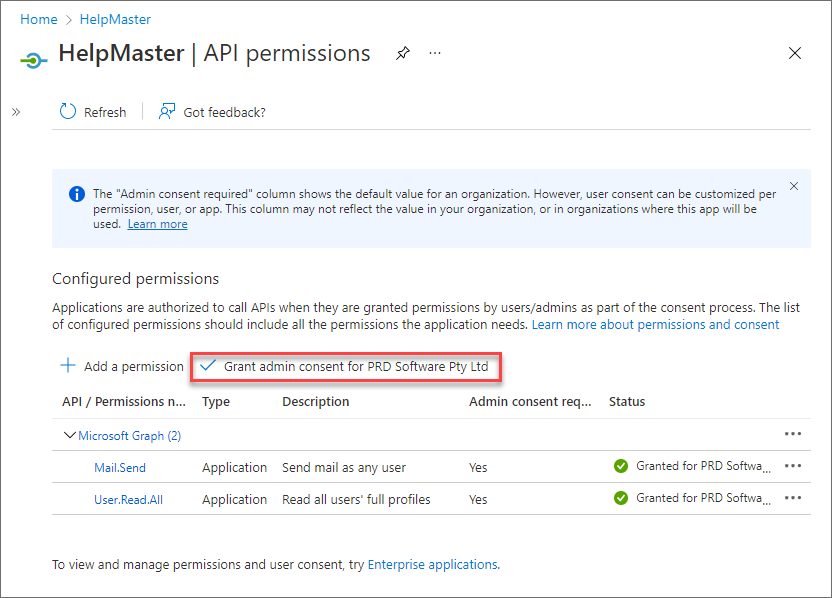832x598 pixels.
Task: Follow the Learn more link in the banner
Action: 158,224
